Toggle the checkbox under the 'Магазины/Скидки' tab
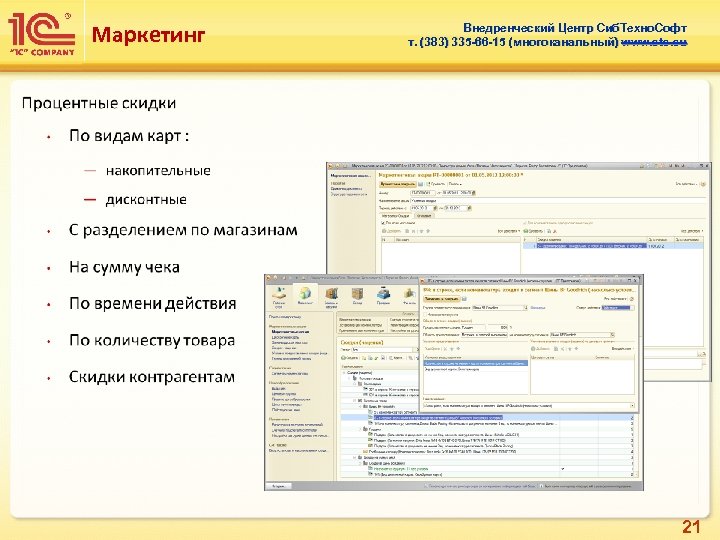 383,223
